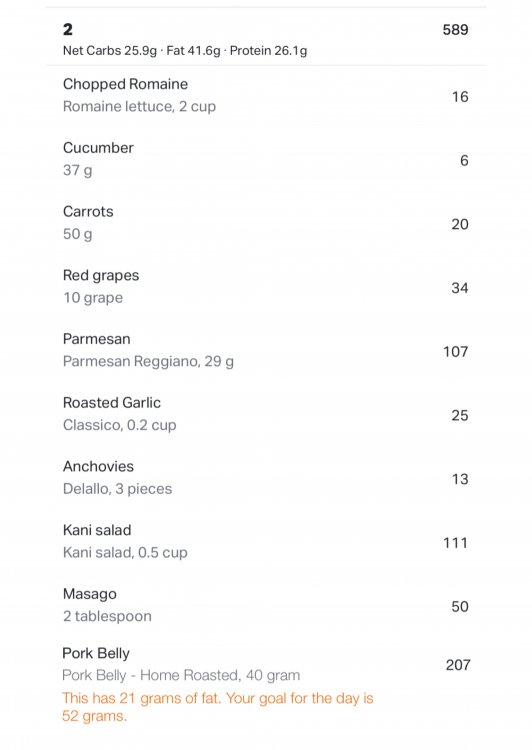The height and width of the screenshot is (750, 532).
Task: Tap the meal 2 header
Action: (x=266, y=36)
